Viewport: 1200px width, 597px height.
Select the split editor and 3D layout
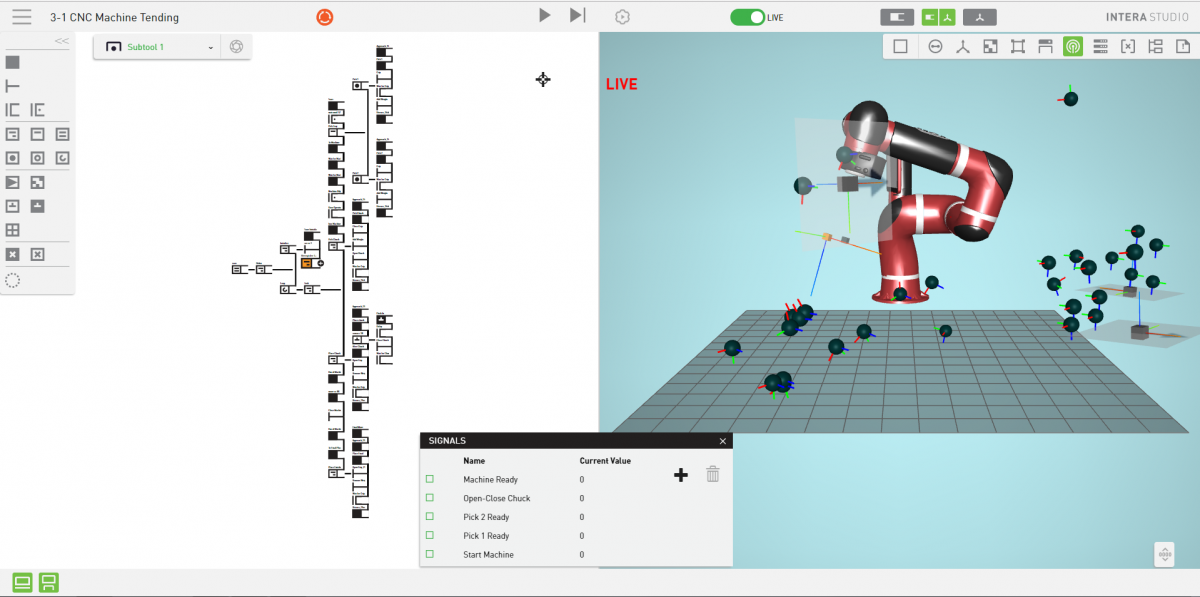click(x=938, y=17)
